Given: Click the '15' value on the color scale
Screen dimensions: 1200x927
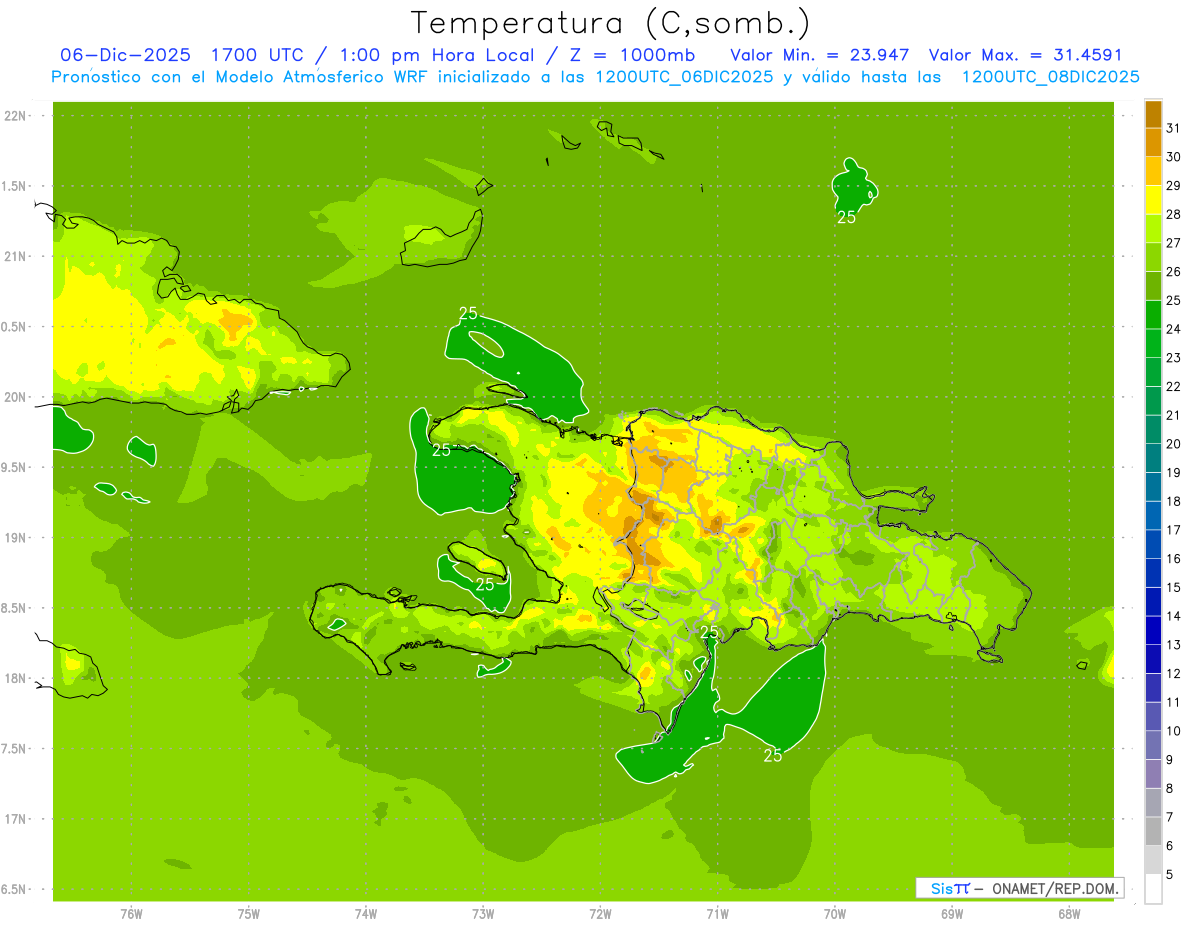Looking at the screenshot, I should (x=1173, y=587).
